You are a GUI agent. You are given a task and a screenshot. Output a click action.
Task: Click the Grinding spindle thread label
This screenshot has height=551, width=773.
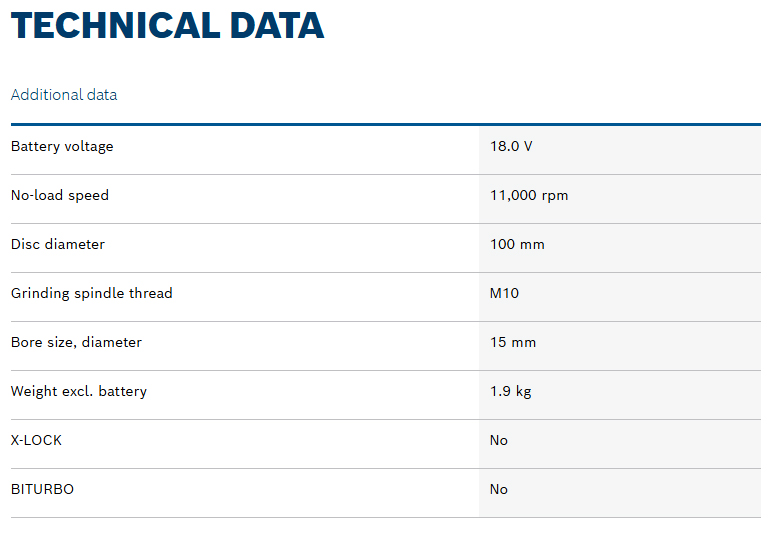click(x=92, y=294)
